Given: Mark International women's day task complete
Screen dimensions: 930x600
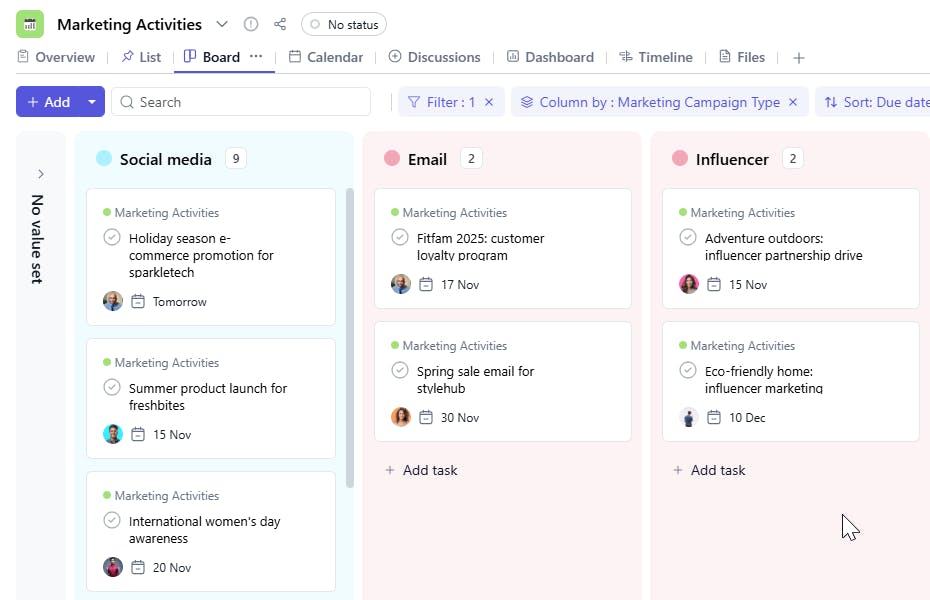Looking at the screenshot, I should point(112,520).
